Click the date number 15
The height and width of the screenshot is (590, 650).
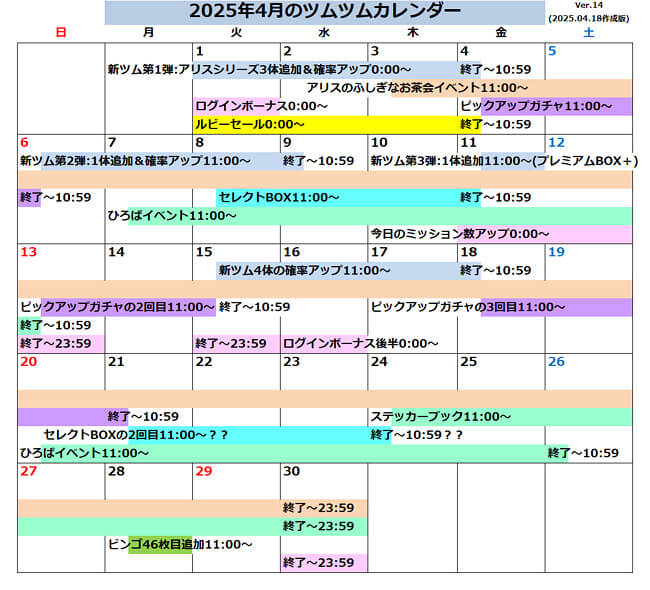click(x=204, y=252)
